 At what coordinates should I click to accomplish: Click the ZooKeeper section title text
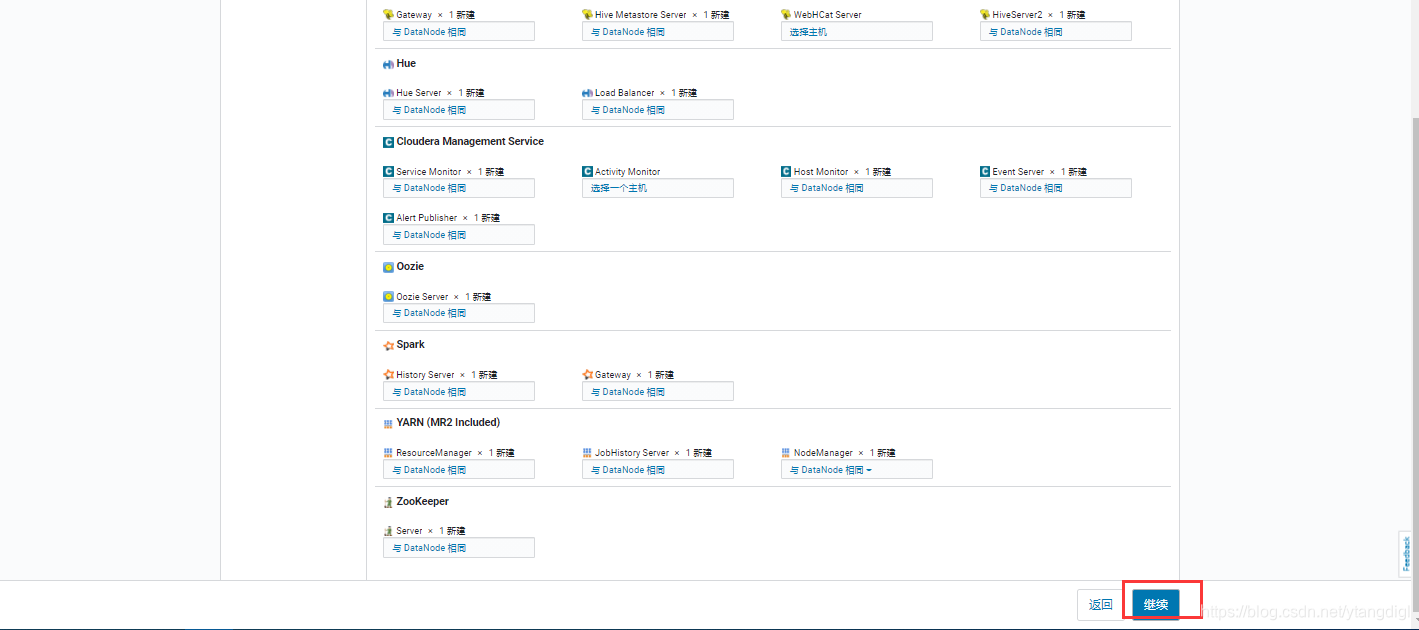pos(423,502)
